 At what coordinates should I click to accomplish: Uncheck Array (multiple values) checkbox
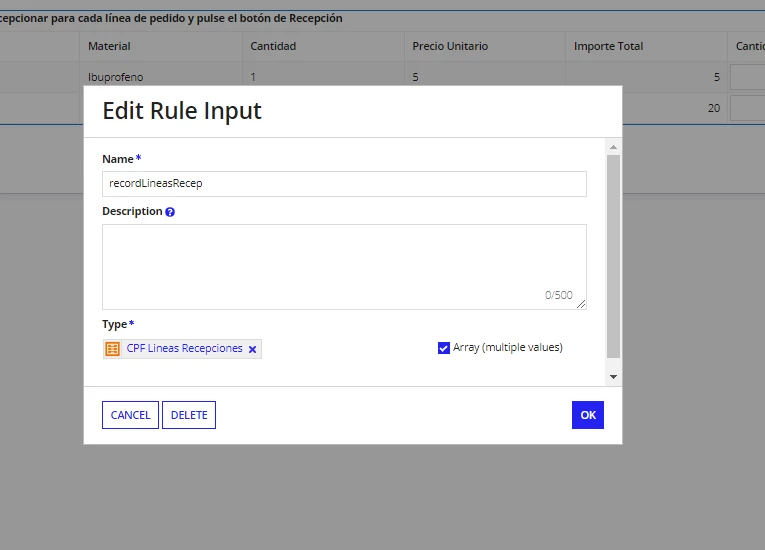443,348
